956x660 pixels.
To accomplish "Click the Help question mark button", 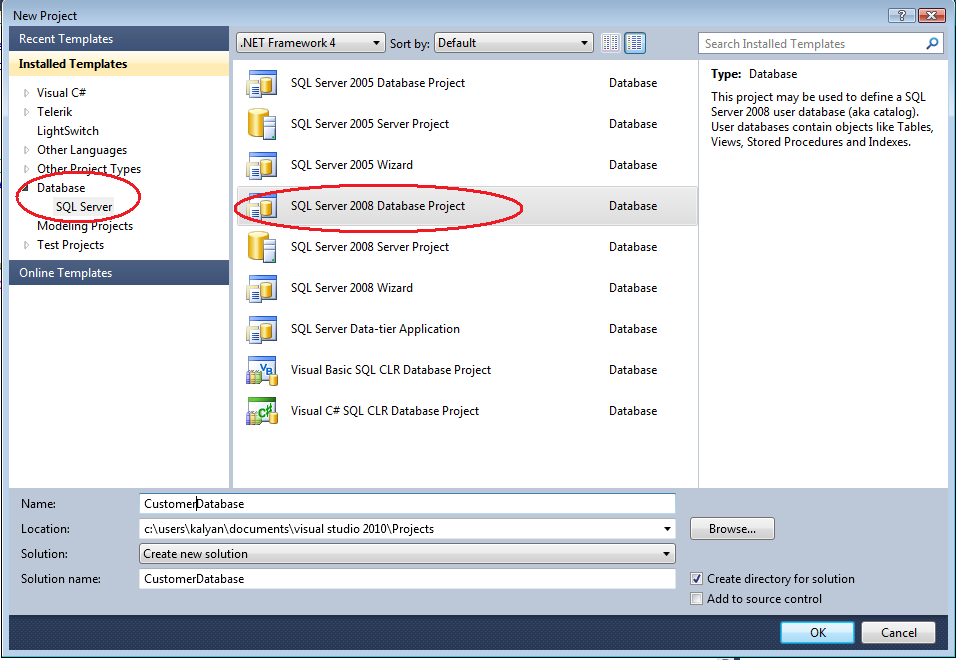I will pyautogui.click(x=902, y=15).
